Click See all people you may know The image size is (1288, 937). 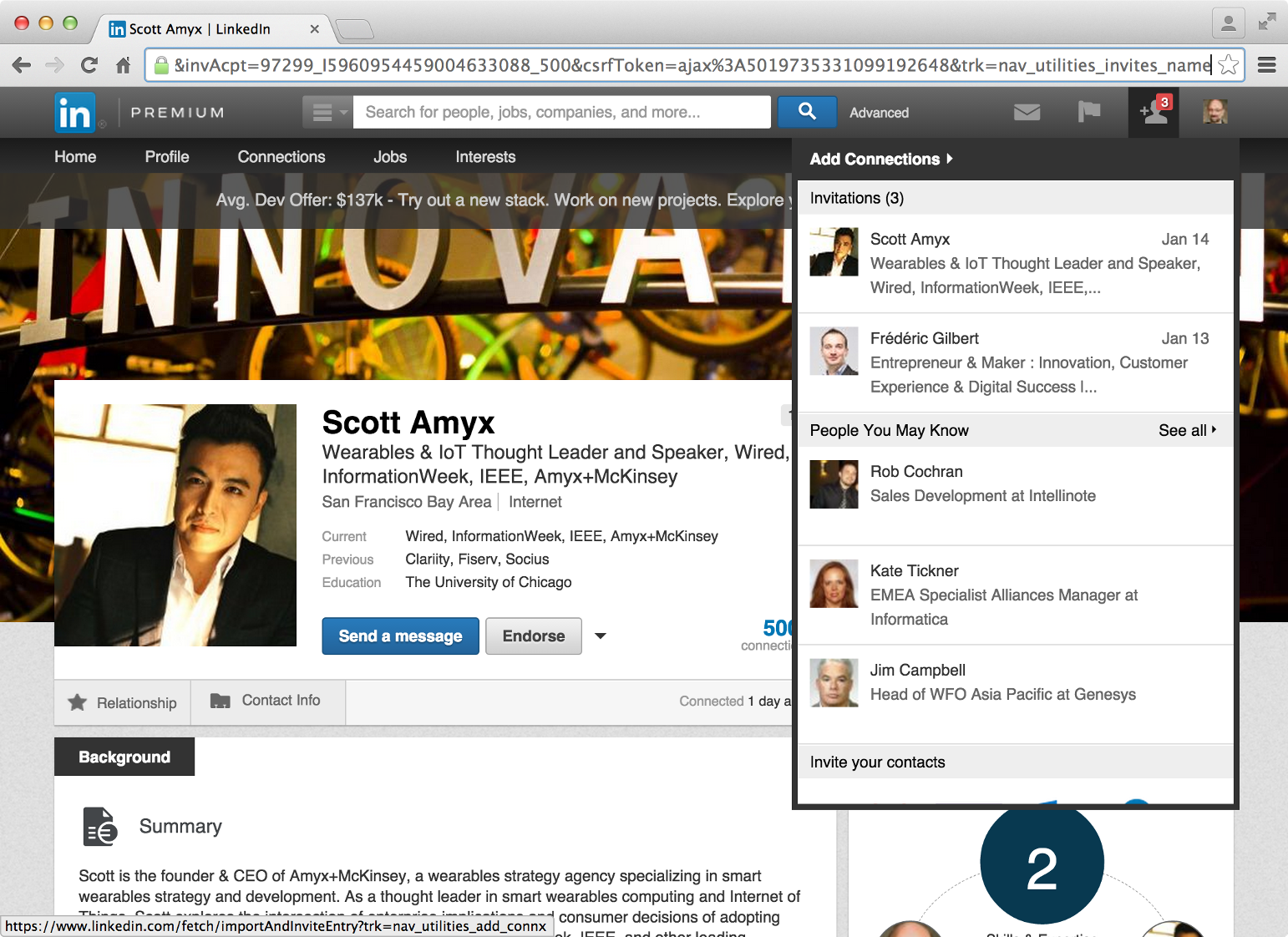pos(1187,430)
